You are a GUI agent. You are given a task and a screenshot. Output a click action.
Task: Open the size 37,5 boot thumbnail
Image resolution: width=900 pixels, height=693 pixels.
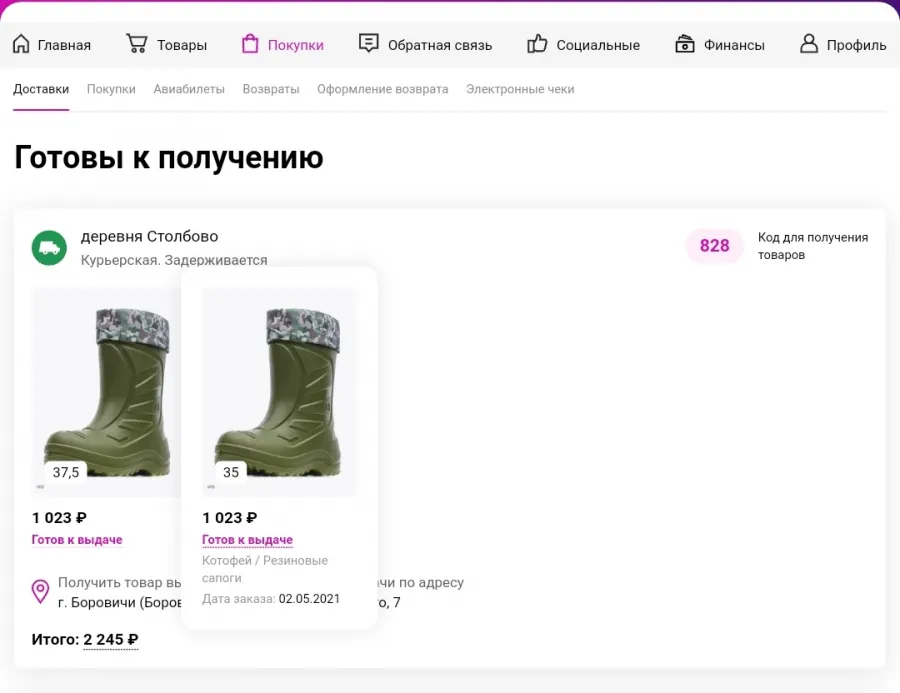[x=106, y=392]
